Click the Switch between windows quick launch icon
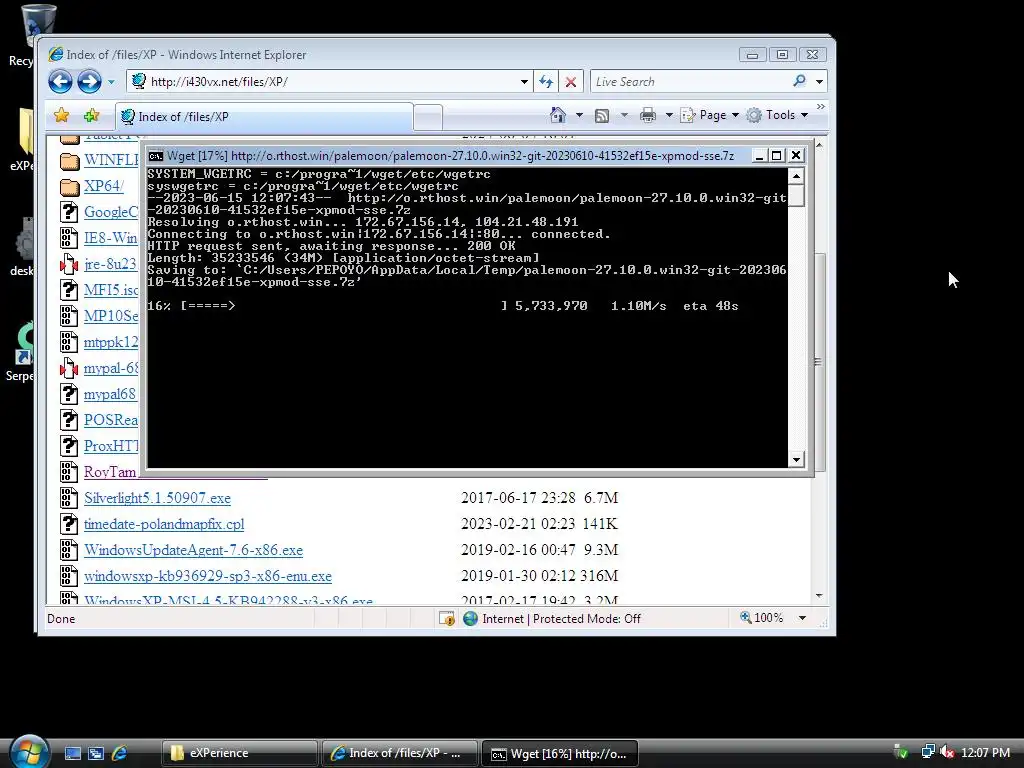1024x768 pixels. (x=96, y=754)
